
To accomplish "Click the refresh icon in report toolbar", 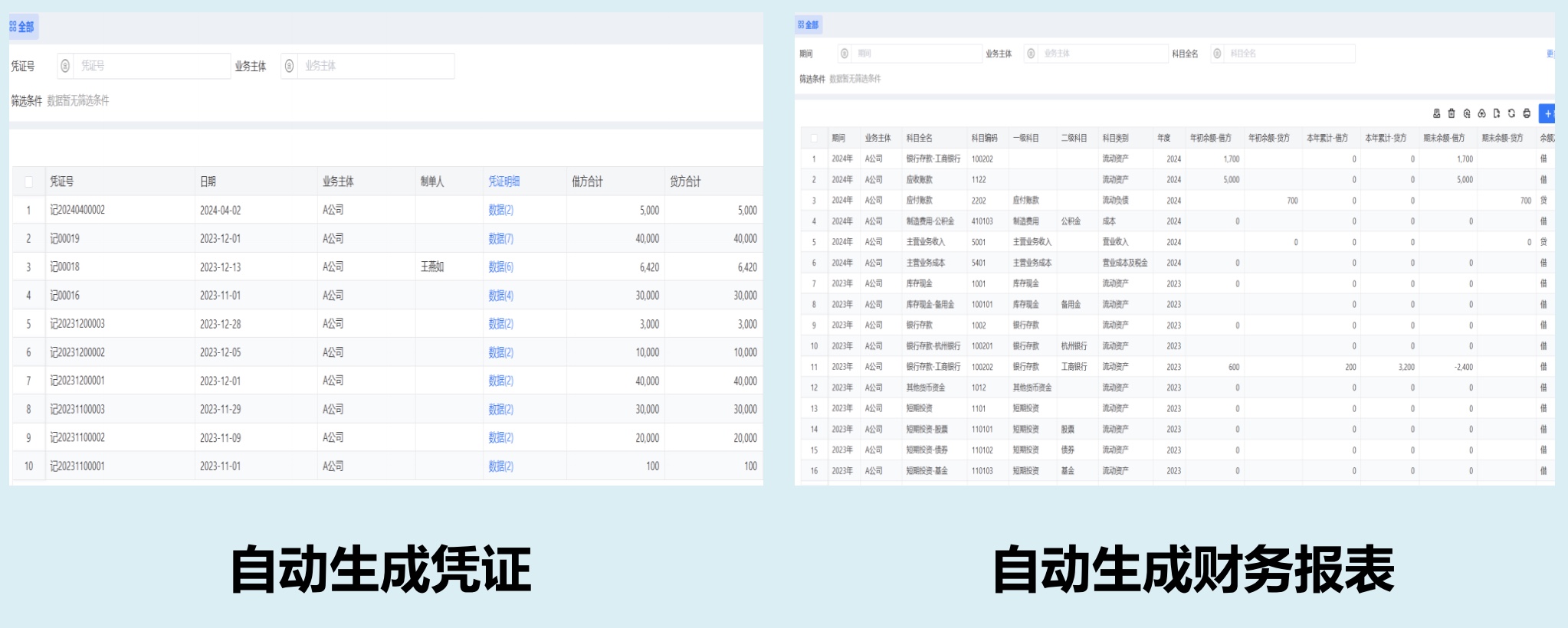I will 1511,113.
